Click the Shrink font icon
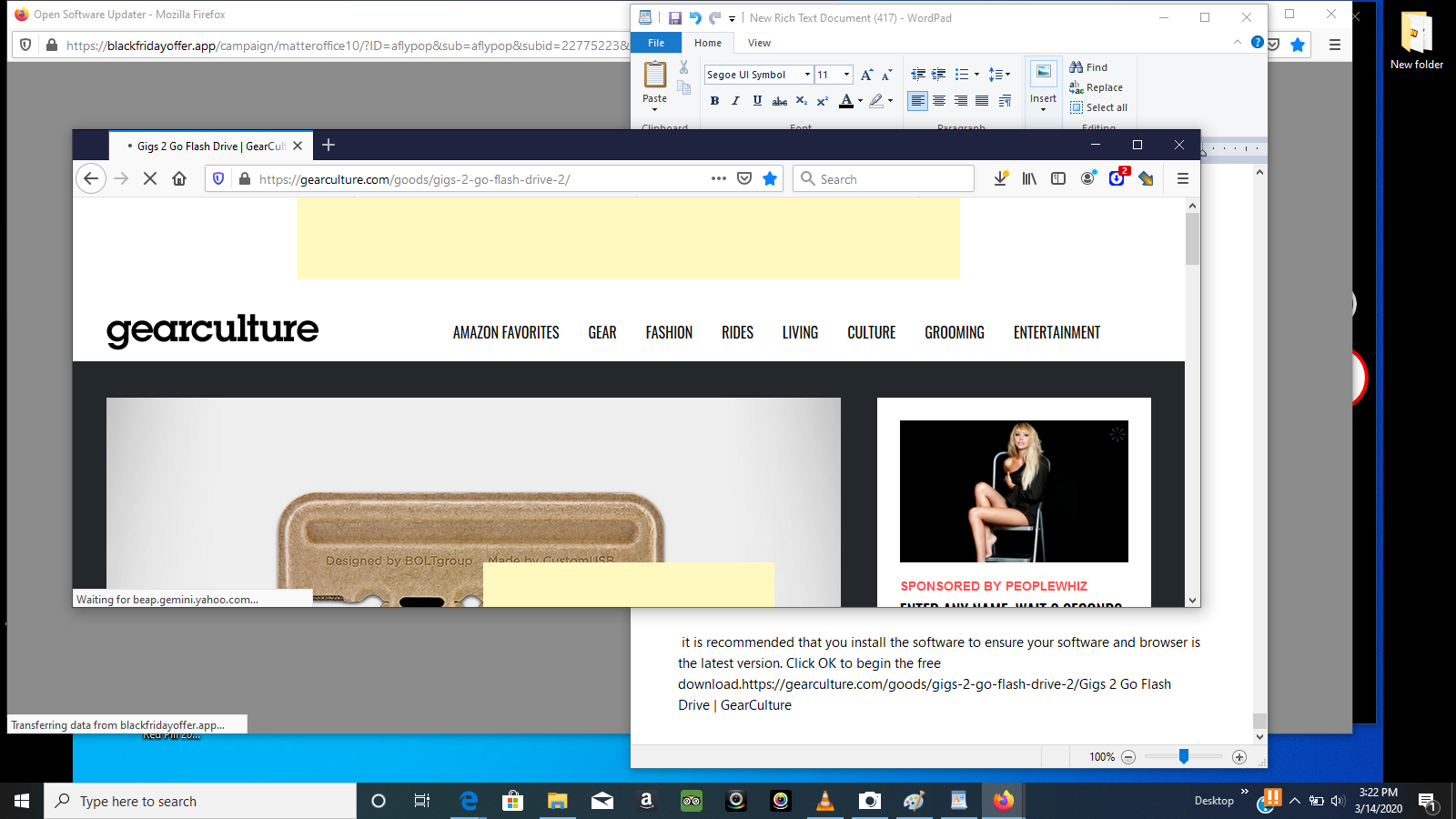Image resolution: width=1456 pixels, height=819 pixels. [x=886, y=75]
